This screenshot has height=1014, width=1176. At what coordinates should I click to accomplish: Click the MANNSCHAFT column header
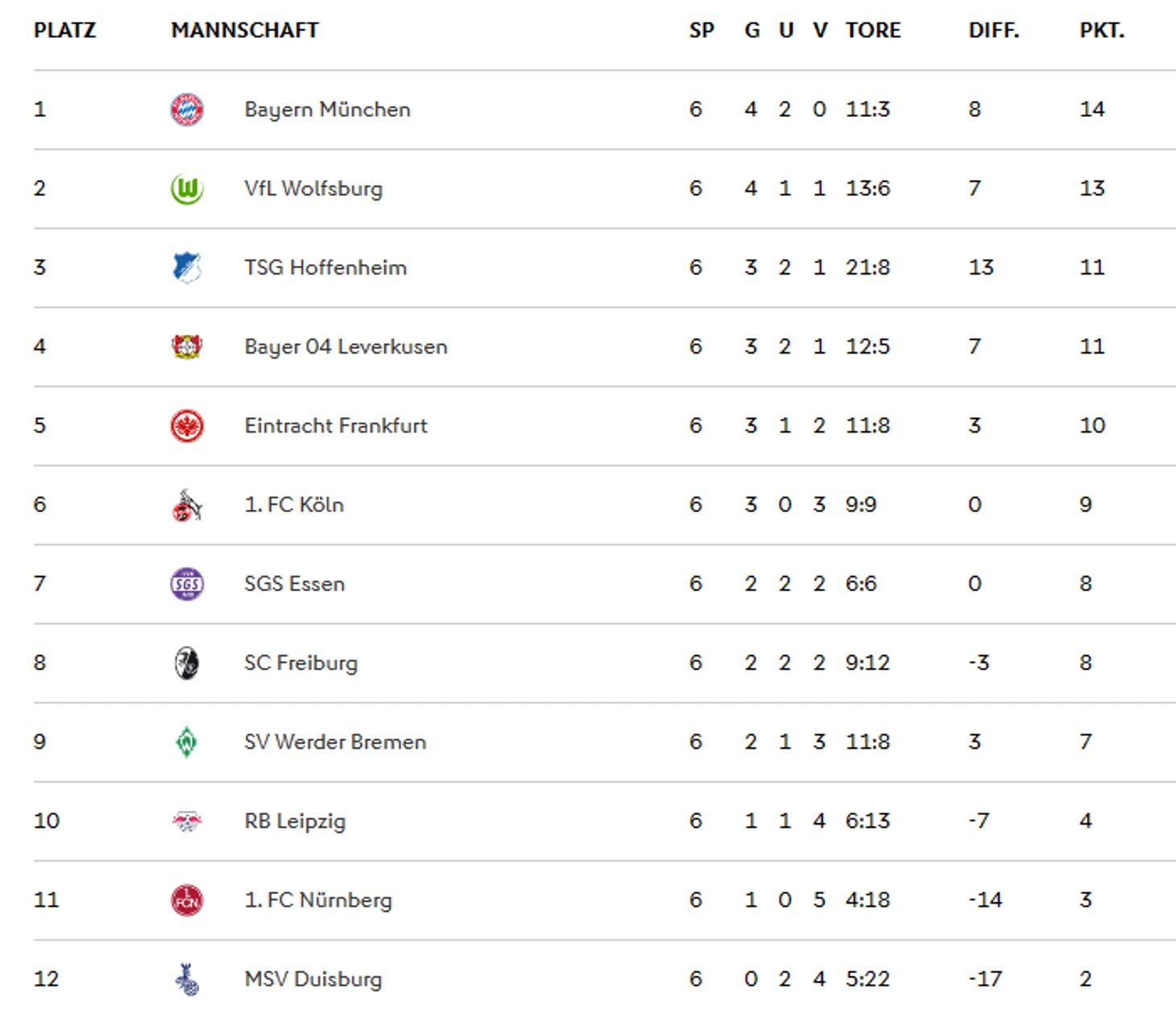click(245, 31)
